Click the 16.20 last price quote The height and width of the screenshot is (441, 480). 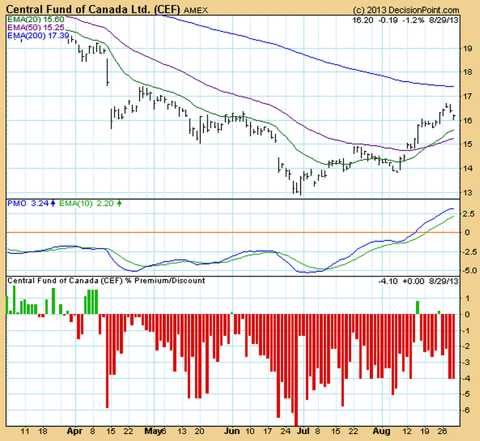pos(363,20)
